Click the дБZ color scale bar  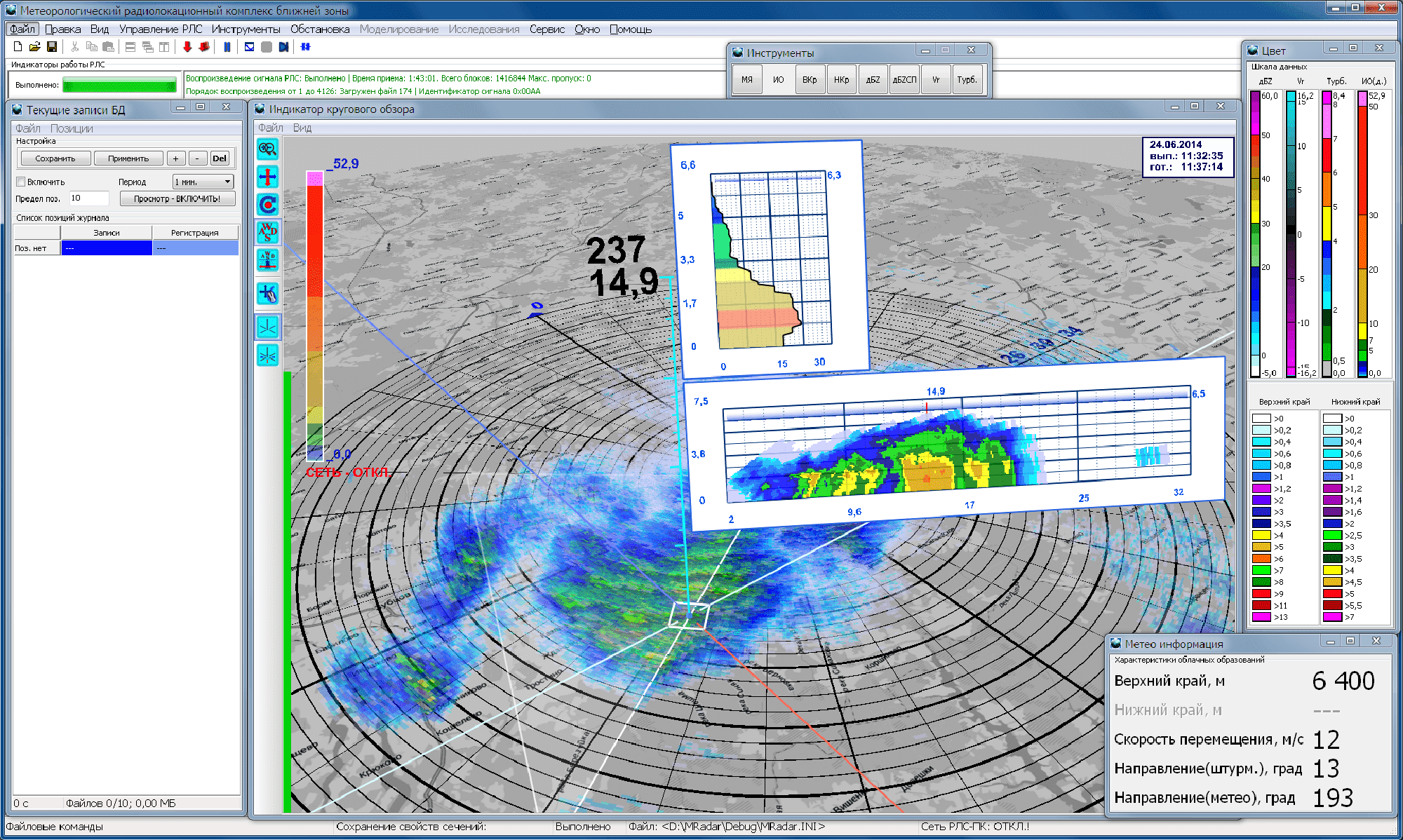pyautogui.click(x=1255, y=234)
